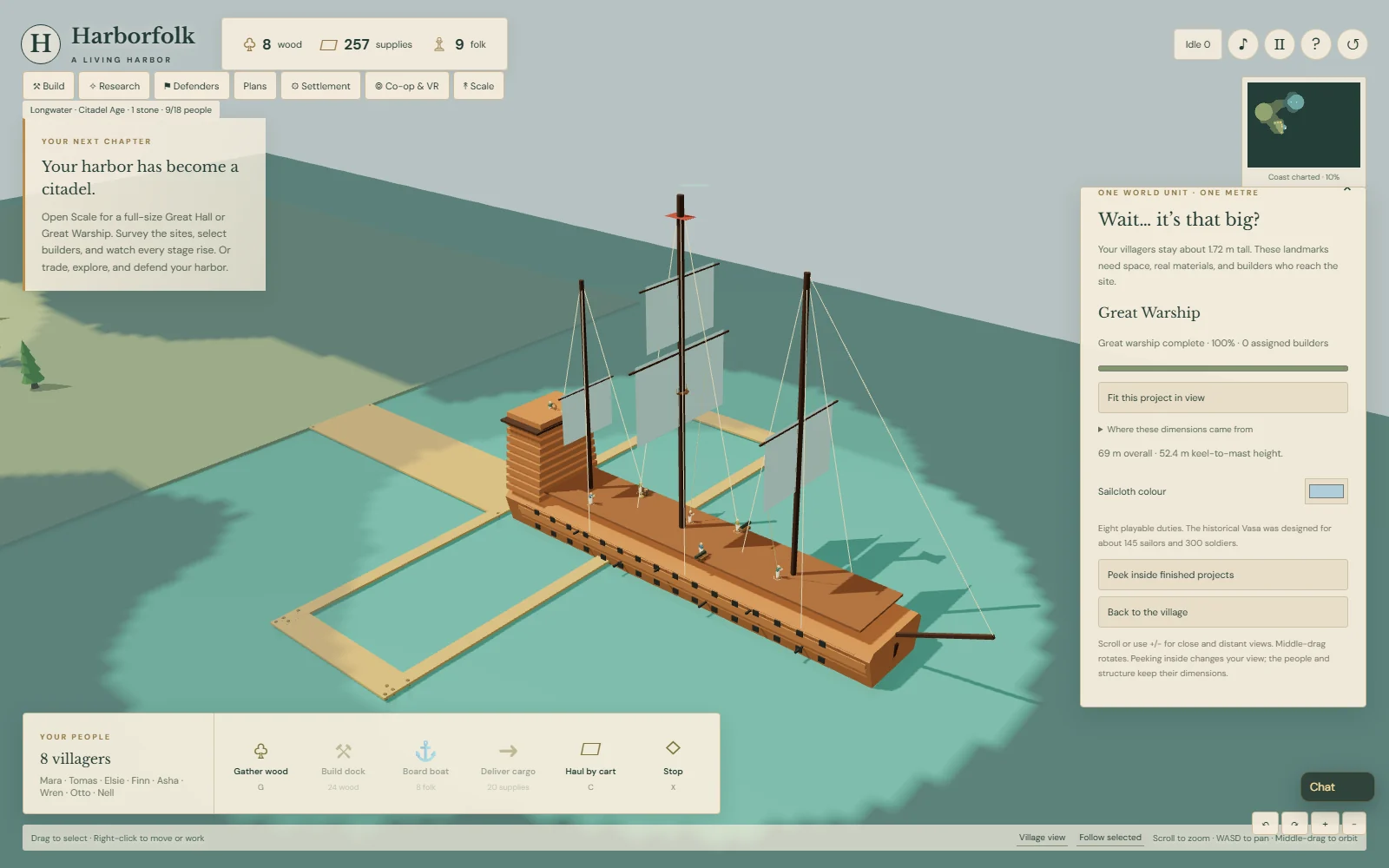Open the Settlement menu
Viewport: 1389px width, 868px height.
point(320,86)
